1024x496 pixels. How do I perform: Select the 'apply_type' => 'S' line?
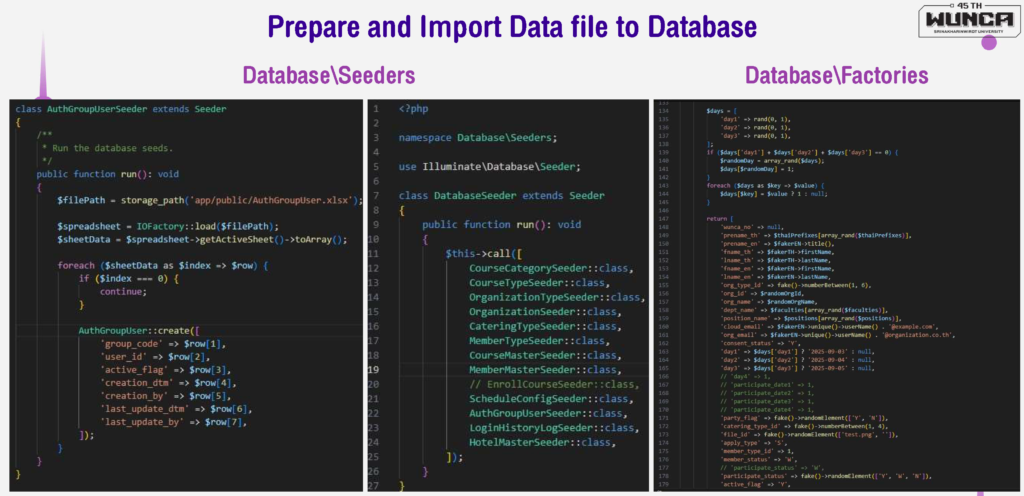coord(754,442)
